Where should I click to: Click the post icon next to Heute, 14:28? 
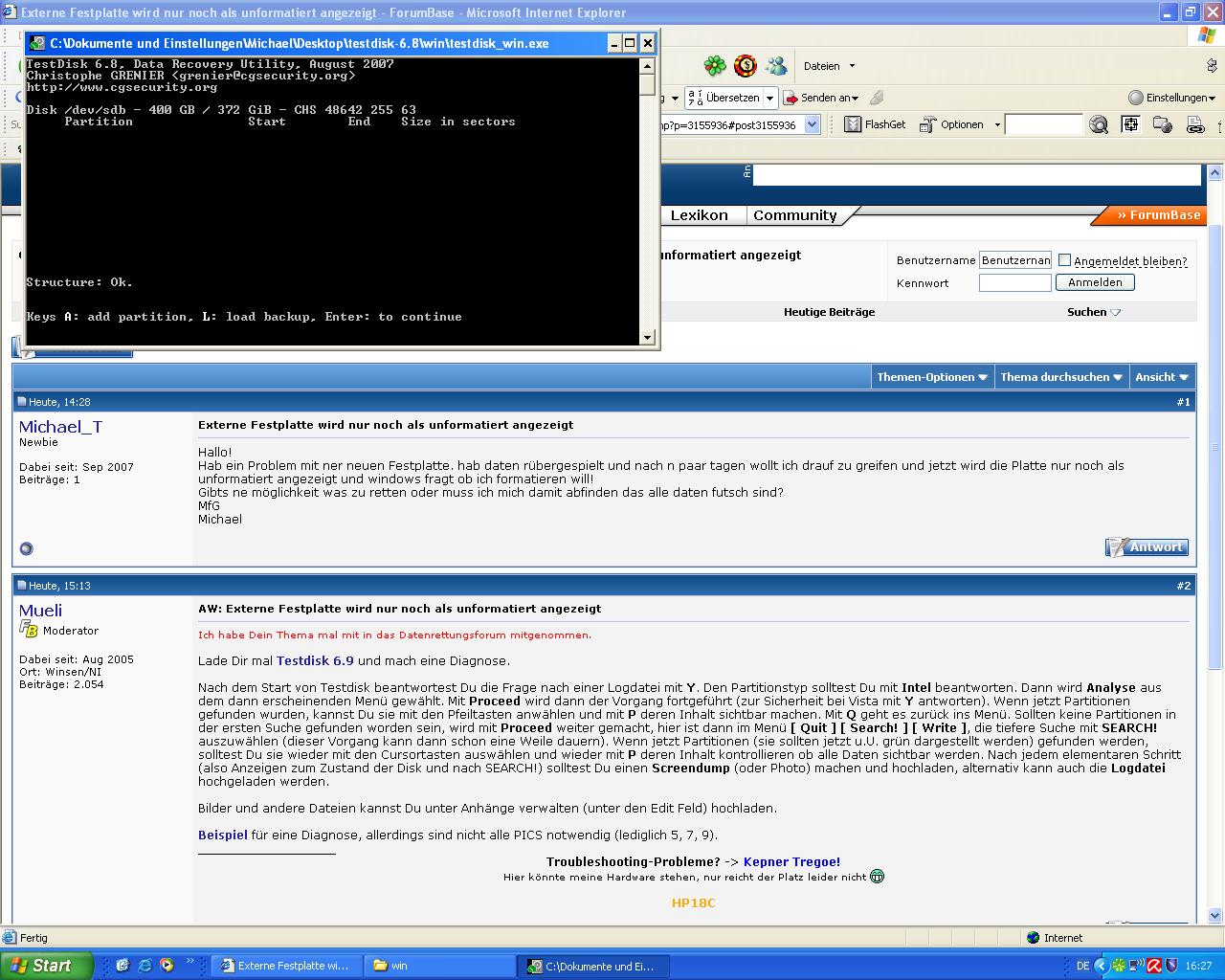pyautogui.click(x=22, y=402)
